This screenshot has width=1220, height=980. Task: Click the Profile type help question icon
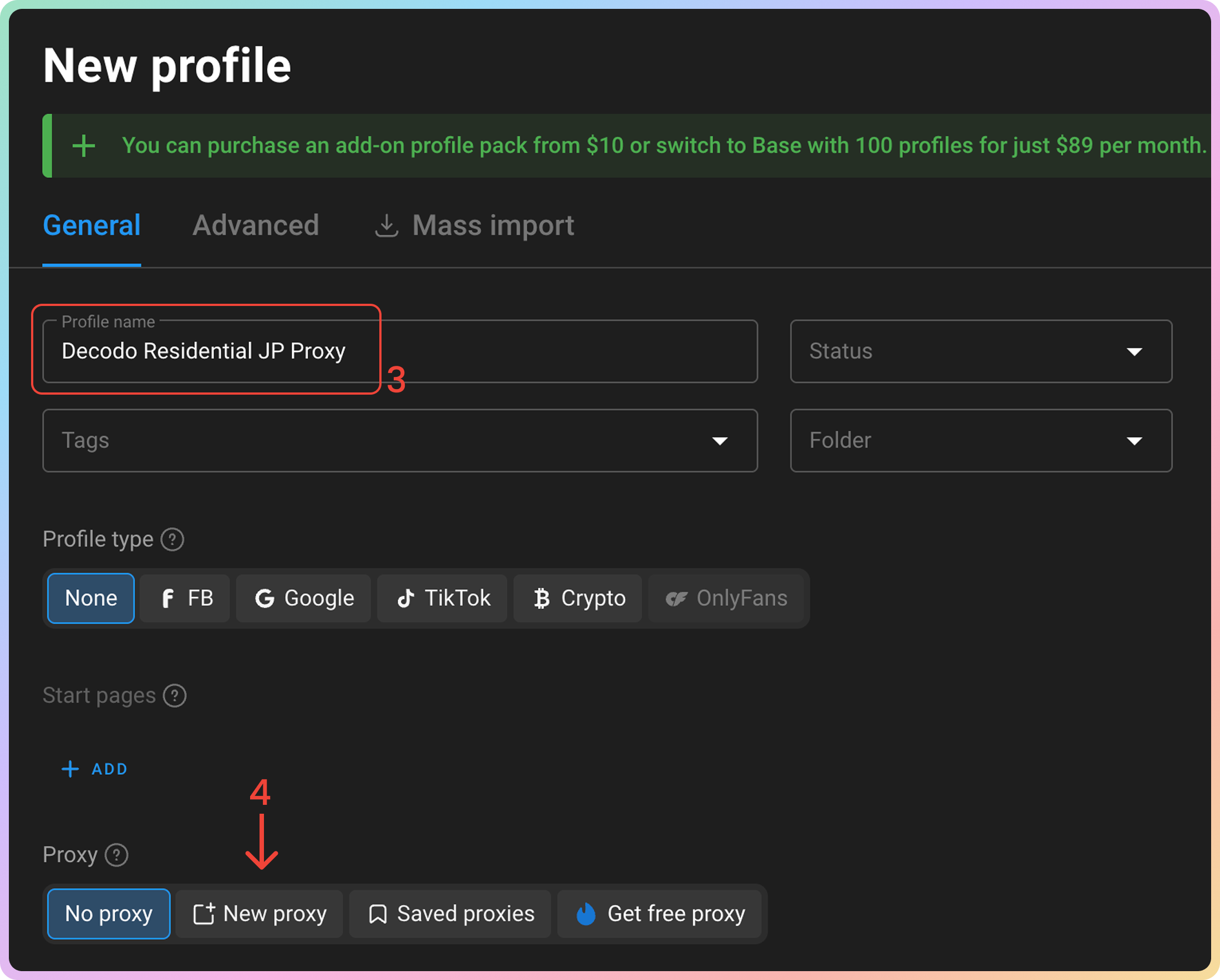pyautogui.click(x=172, y=539)
